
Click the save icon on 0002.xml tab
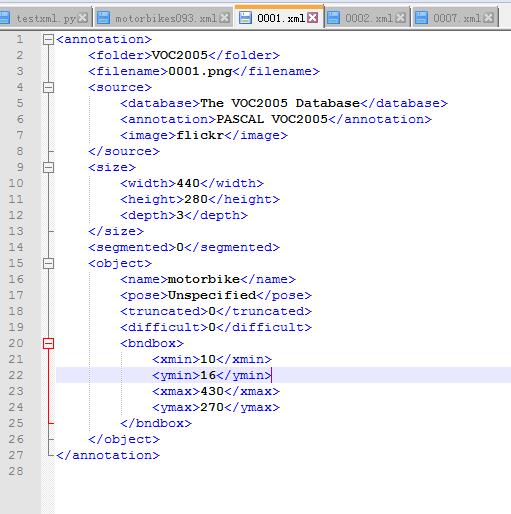(333, 18)
